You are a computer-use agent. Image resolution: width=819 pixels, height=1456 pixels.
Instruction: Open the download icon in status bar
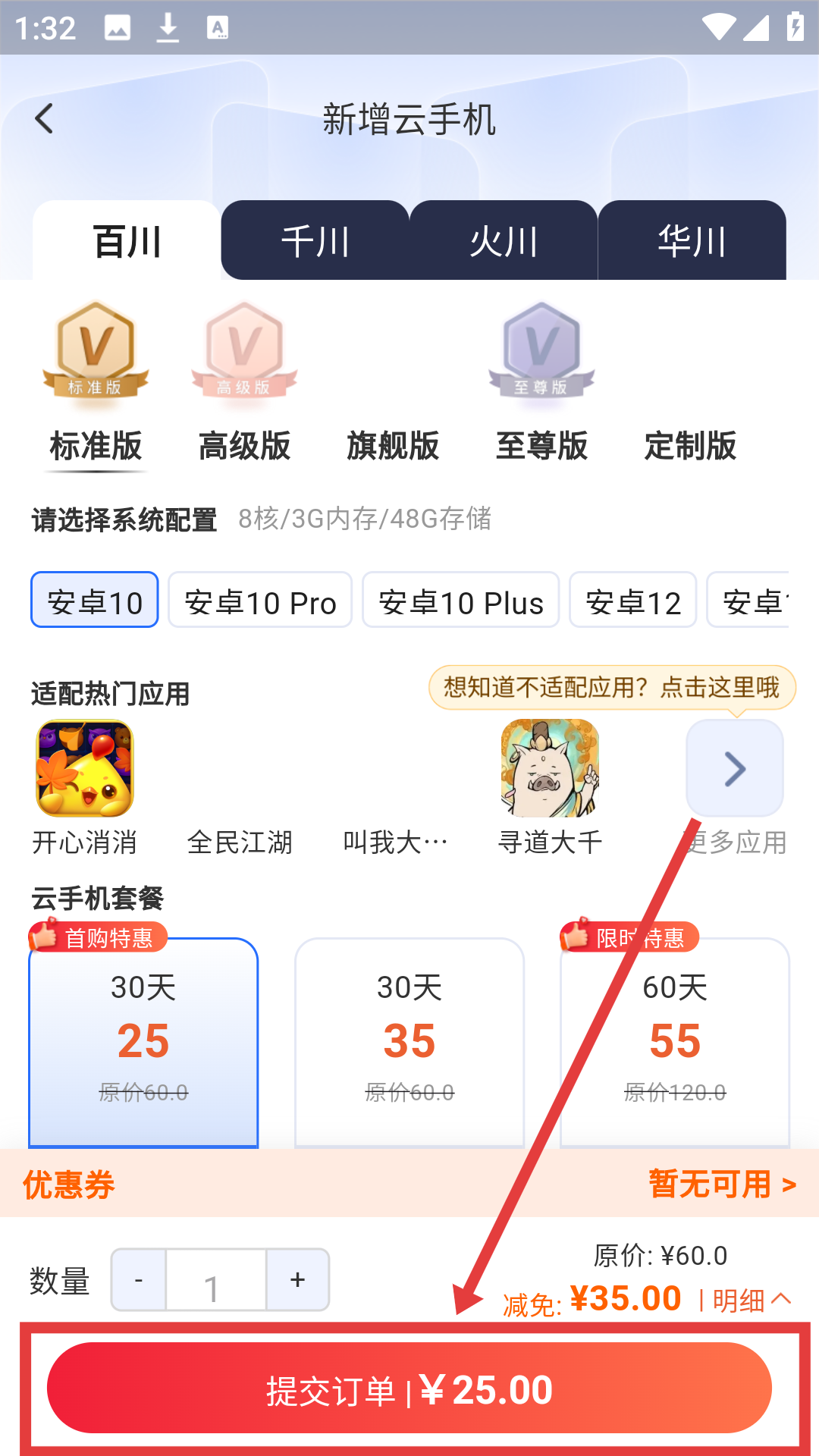(x=168, y=28)
